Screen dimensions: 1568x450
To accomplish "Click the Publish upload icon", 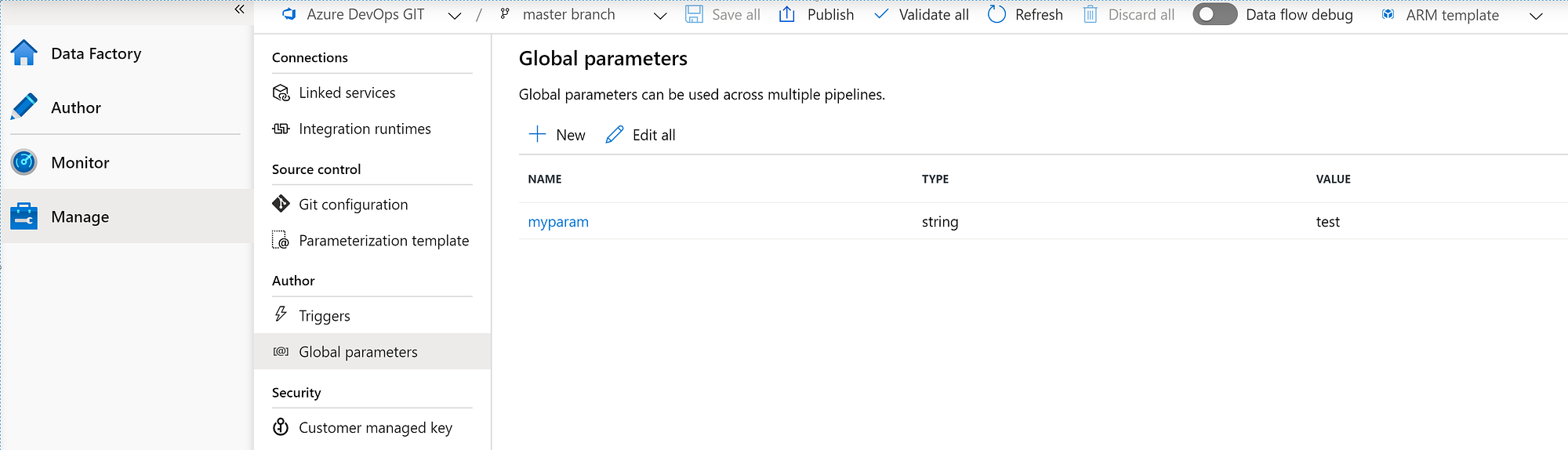I will point(787,14).
